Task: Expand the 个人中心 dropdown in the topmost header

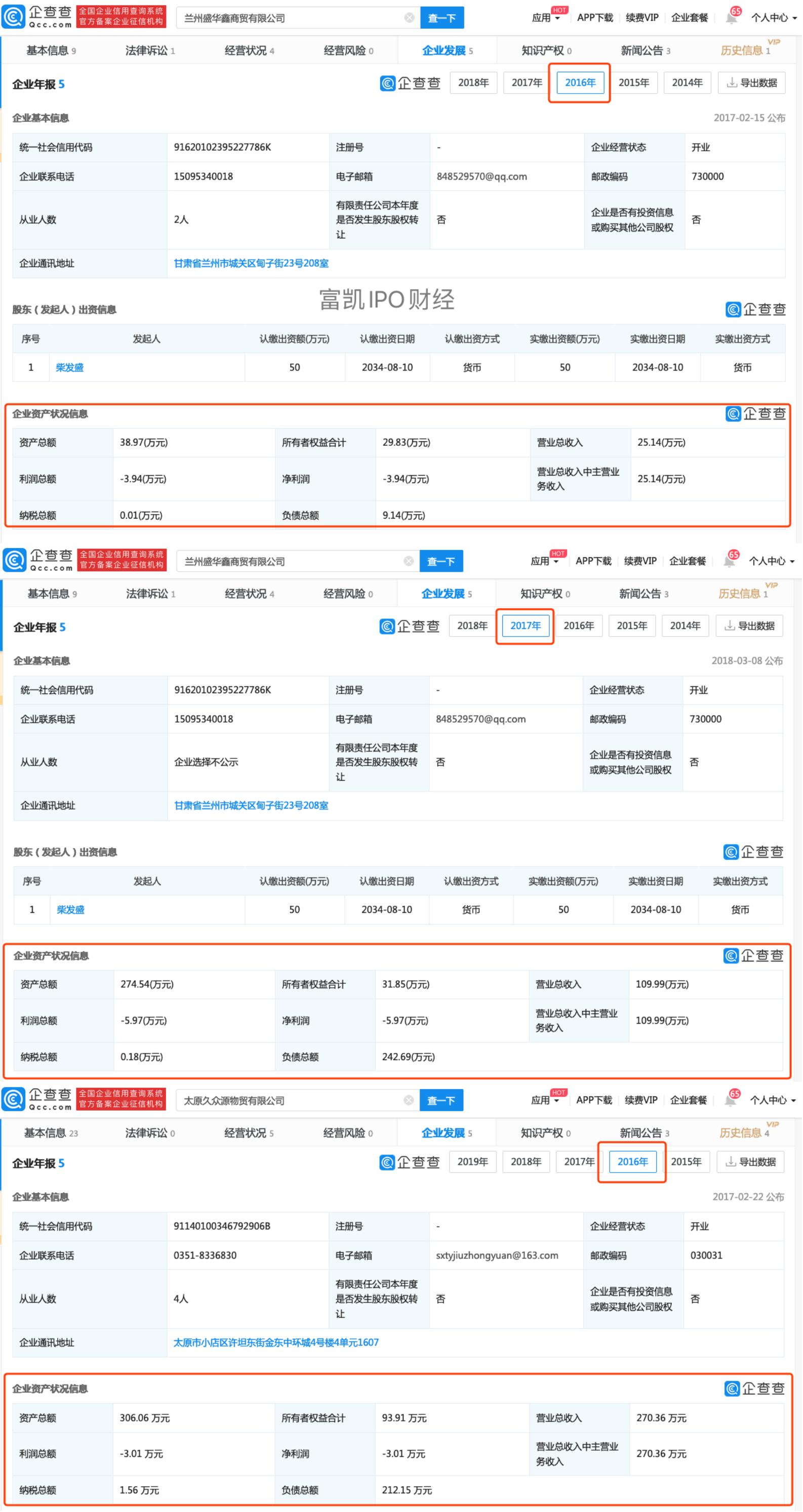Action: pos(773,18)
